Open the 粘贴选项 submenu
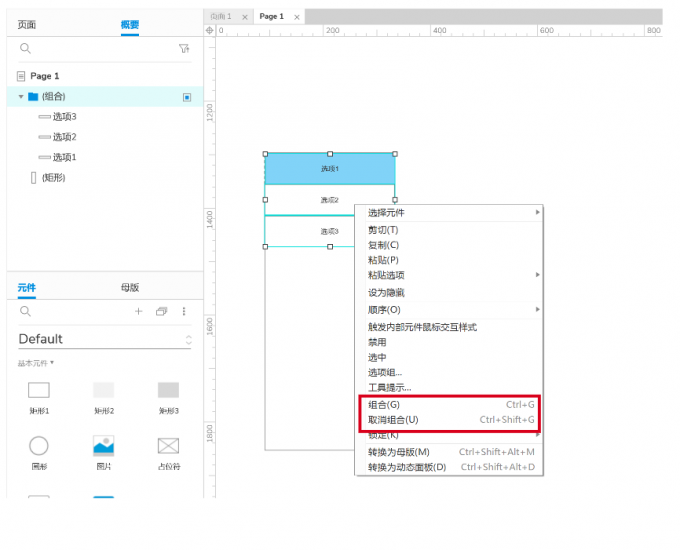 pyautogui.click(x=449, y=275)
